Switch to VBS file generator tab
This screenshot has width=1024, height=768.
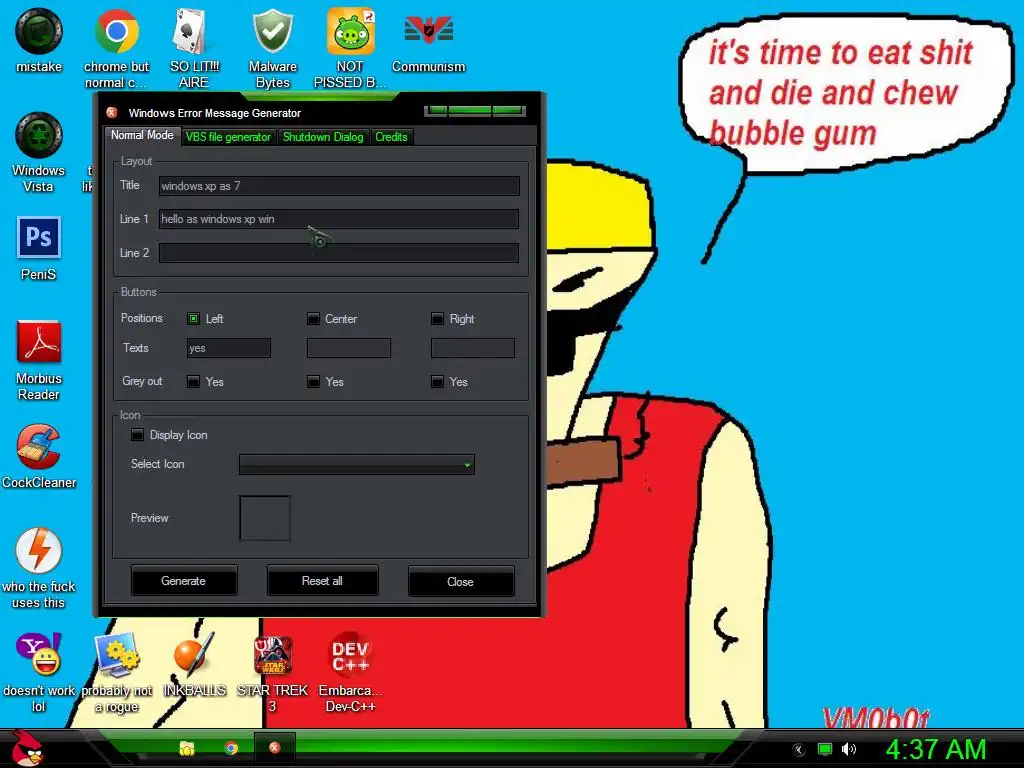[228, 137]
